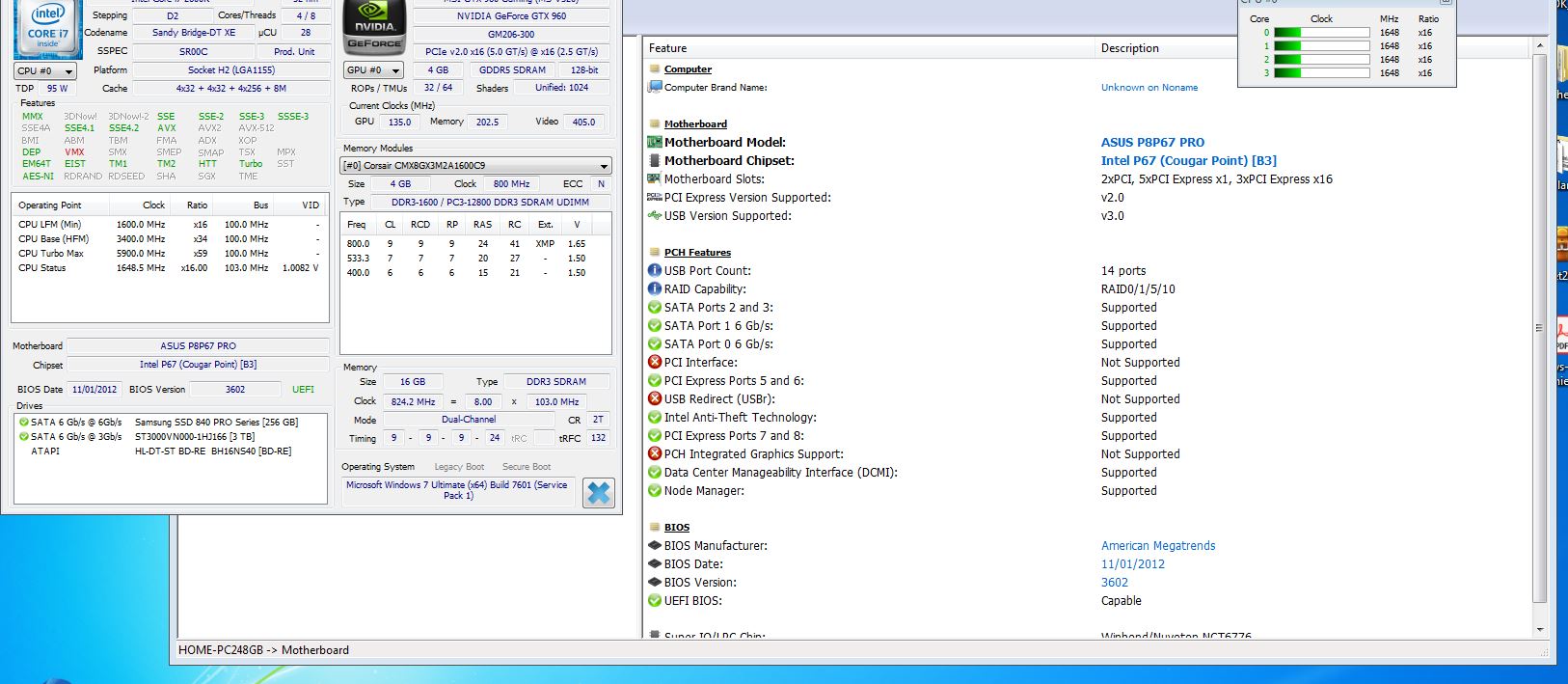Viewport: 1568px width, 684px height.
Task: Click the Platform field Socket H2 (LGA1155)
Action: (230, 70)
